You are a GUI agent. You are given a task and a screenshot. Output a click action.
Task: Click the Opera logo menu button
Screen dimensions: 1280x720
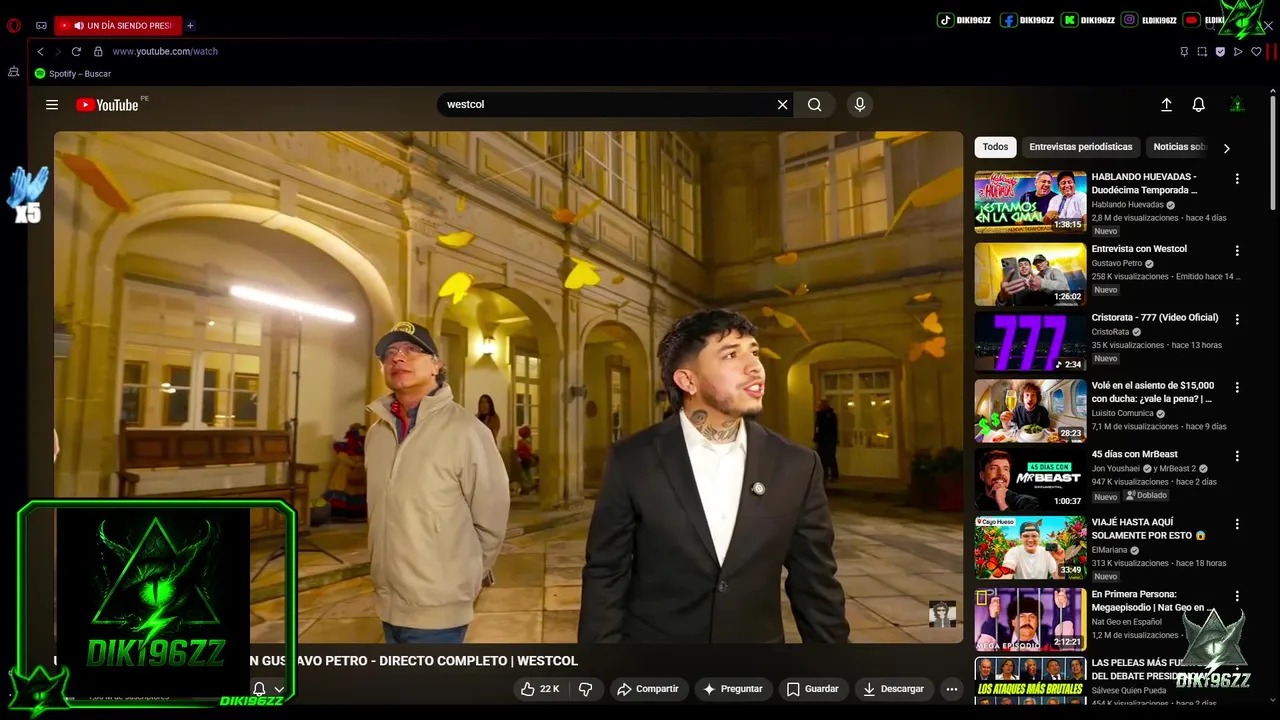pos(13,25)
